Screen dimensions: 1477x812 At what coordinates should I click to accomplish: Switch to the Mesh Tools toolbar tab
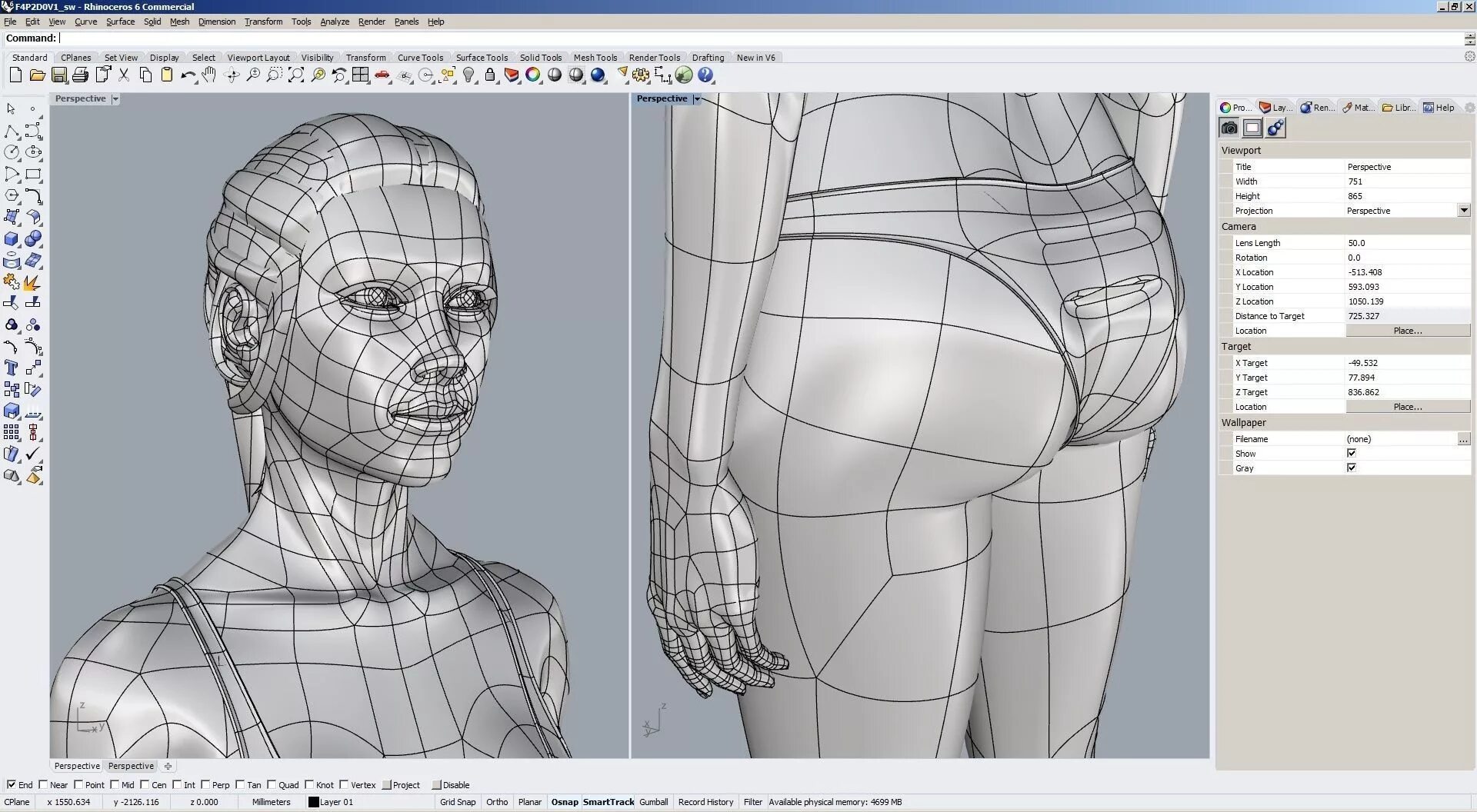pos(595,58)
